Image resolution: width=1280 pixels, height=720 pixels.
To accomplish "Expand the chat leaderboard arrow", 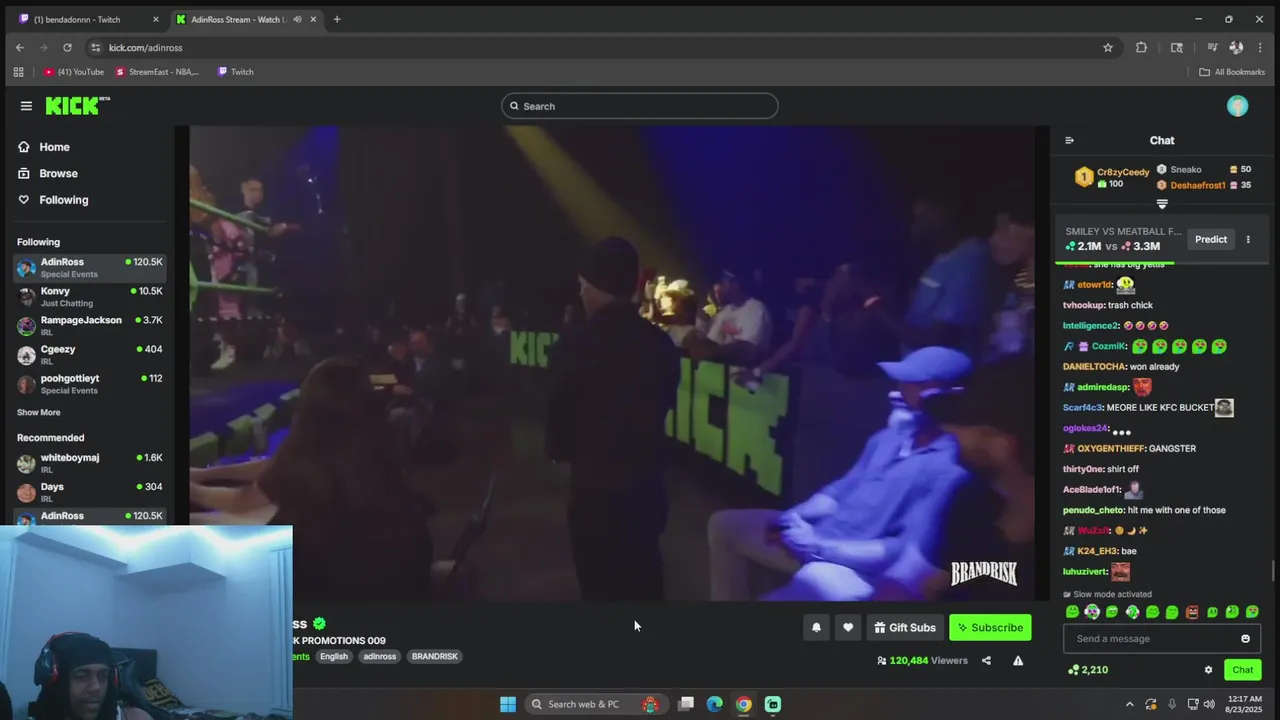I will pos(1162,204).
